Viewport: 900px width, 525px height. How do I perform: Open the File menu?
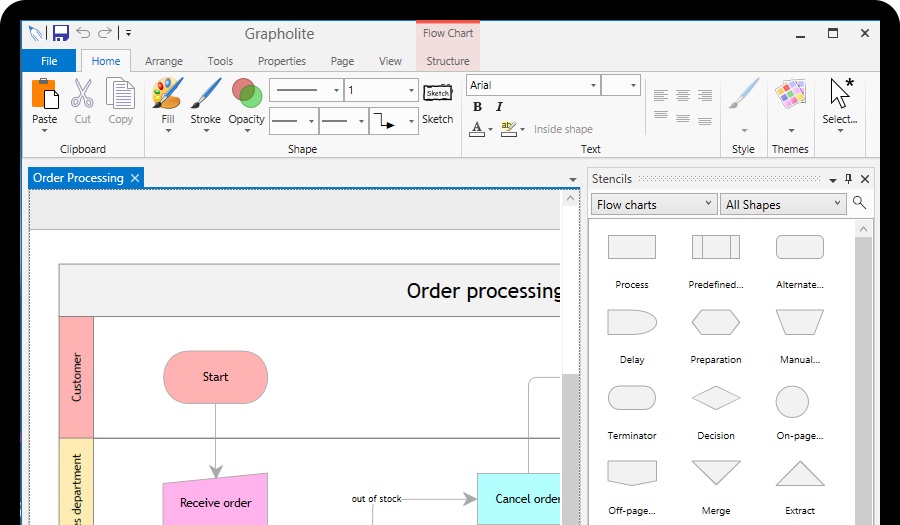49,61
